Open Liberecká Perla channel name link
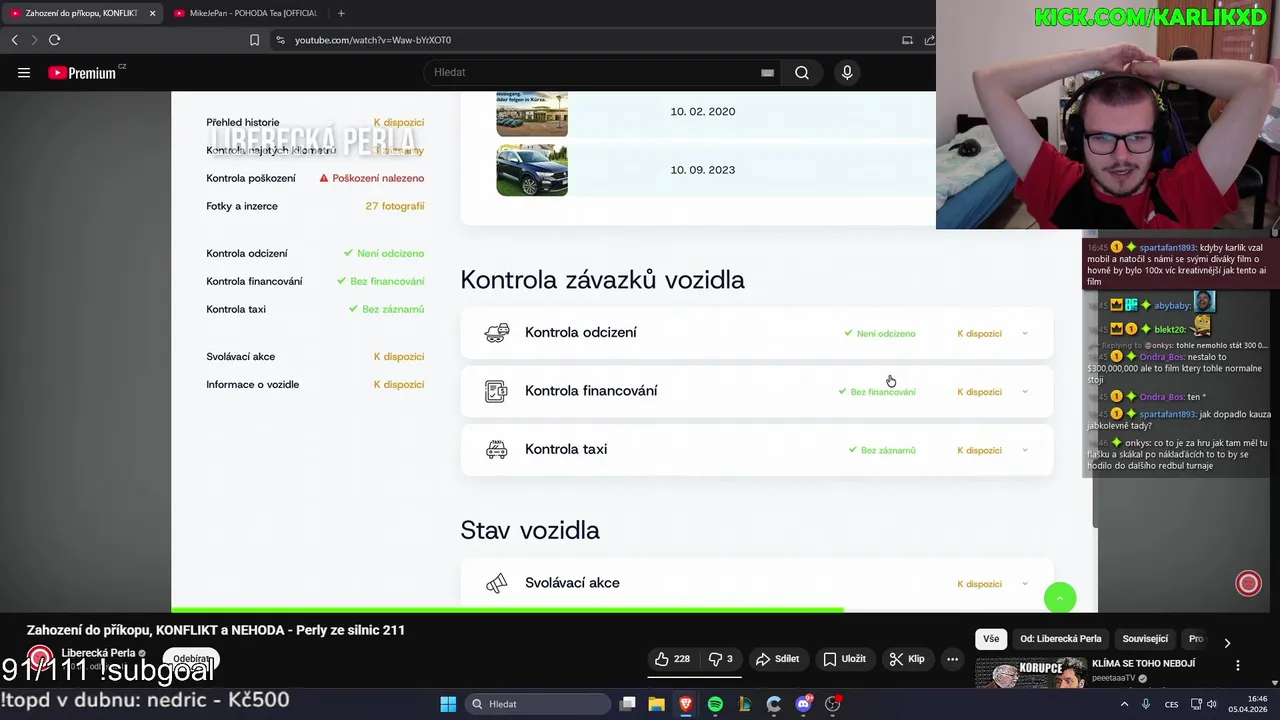The image size is (1280, 720). [x=98, y=653]
